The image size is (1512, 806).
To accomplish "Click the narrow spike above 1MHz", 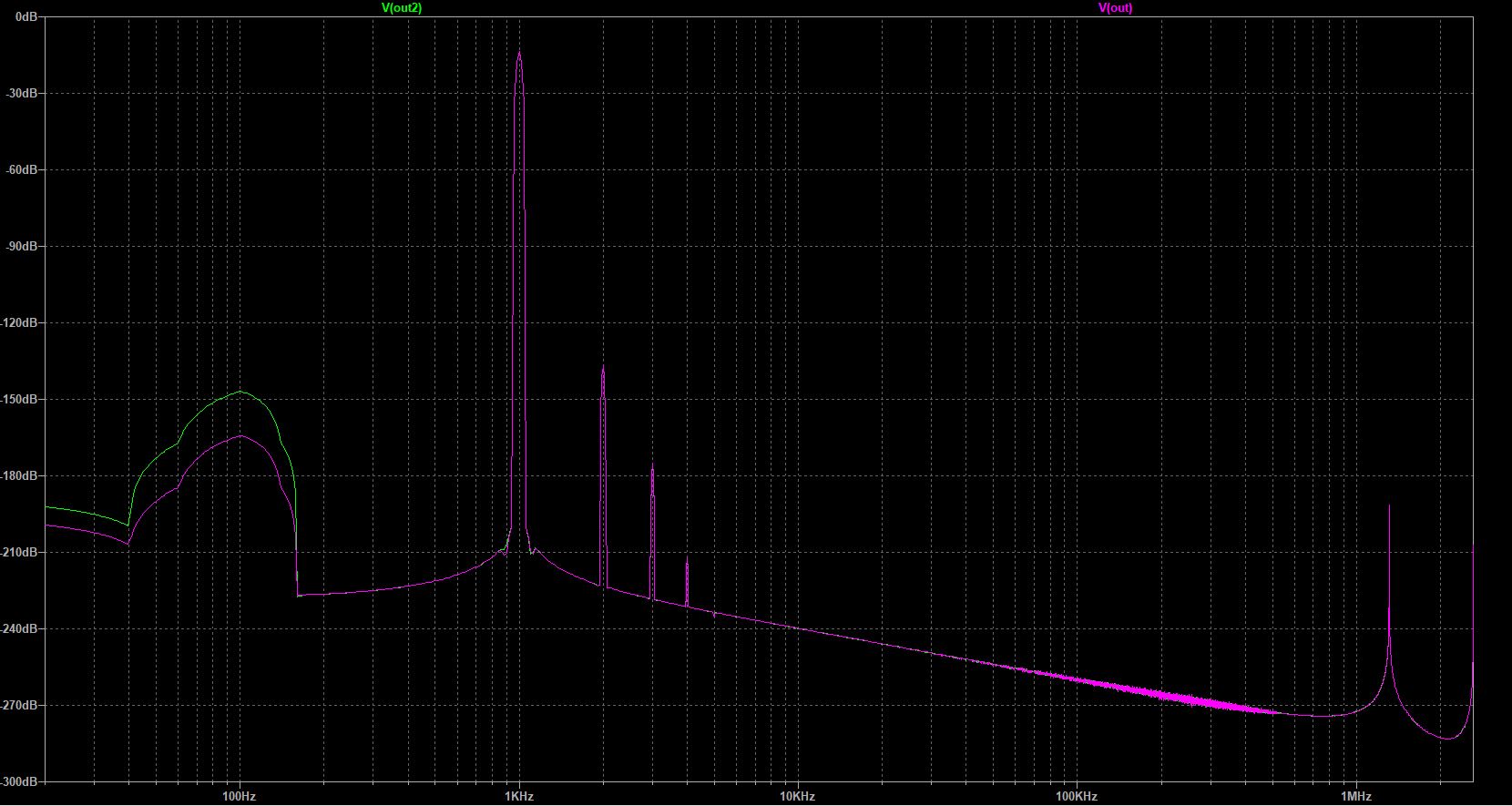I will 1389,506.
